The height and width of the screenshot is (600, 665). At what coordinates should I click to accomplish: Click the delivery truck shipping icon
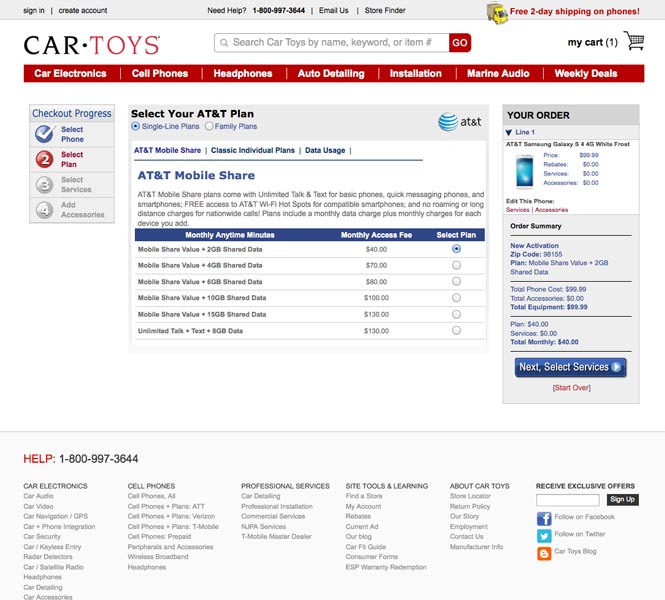tap(497, 13)
